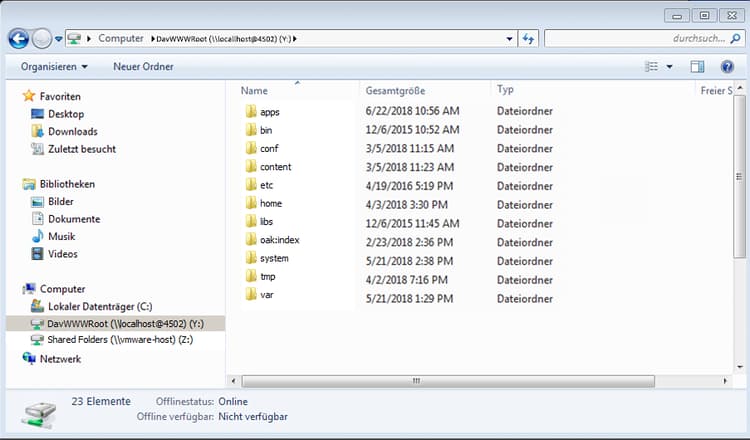
Task: Maximize the Explorer window
Action: click(x=705, y=16)
